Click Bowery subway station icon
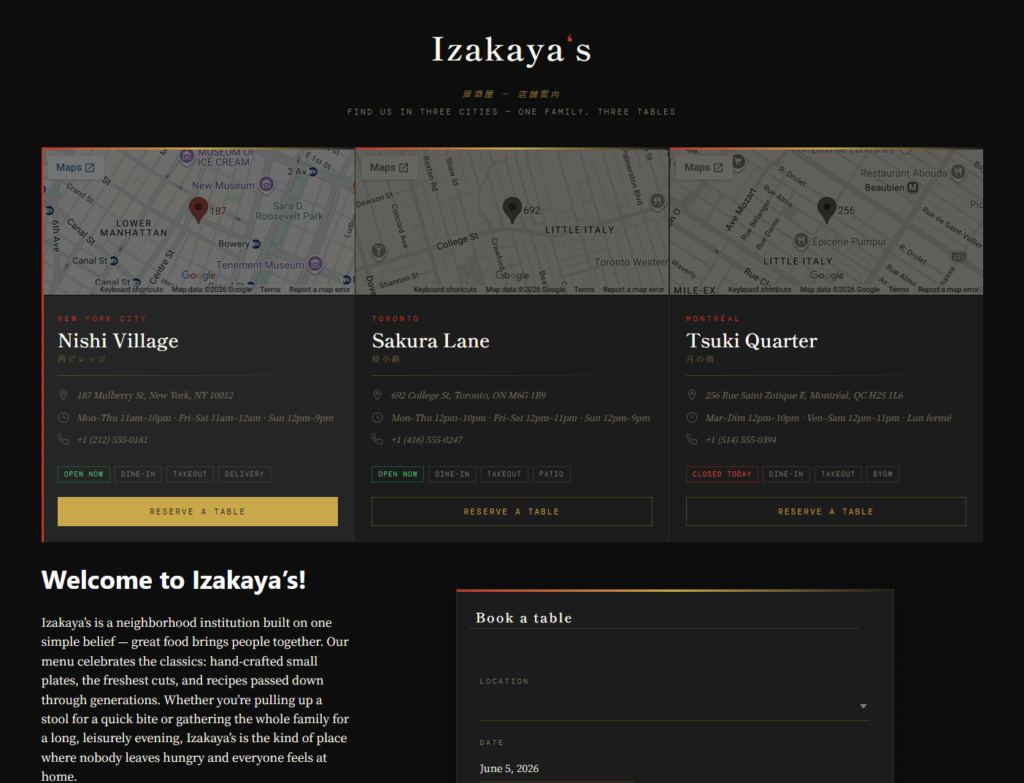 (x=256, y=244)
